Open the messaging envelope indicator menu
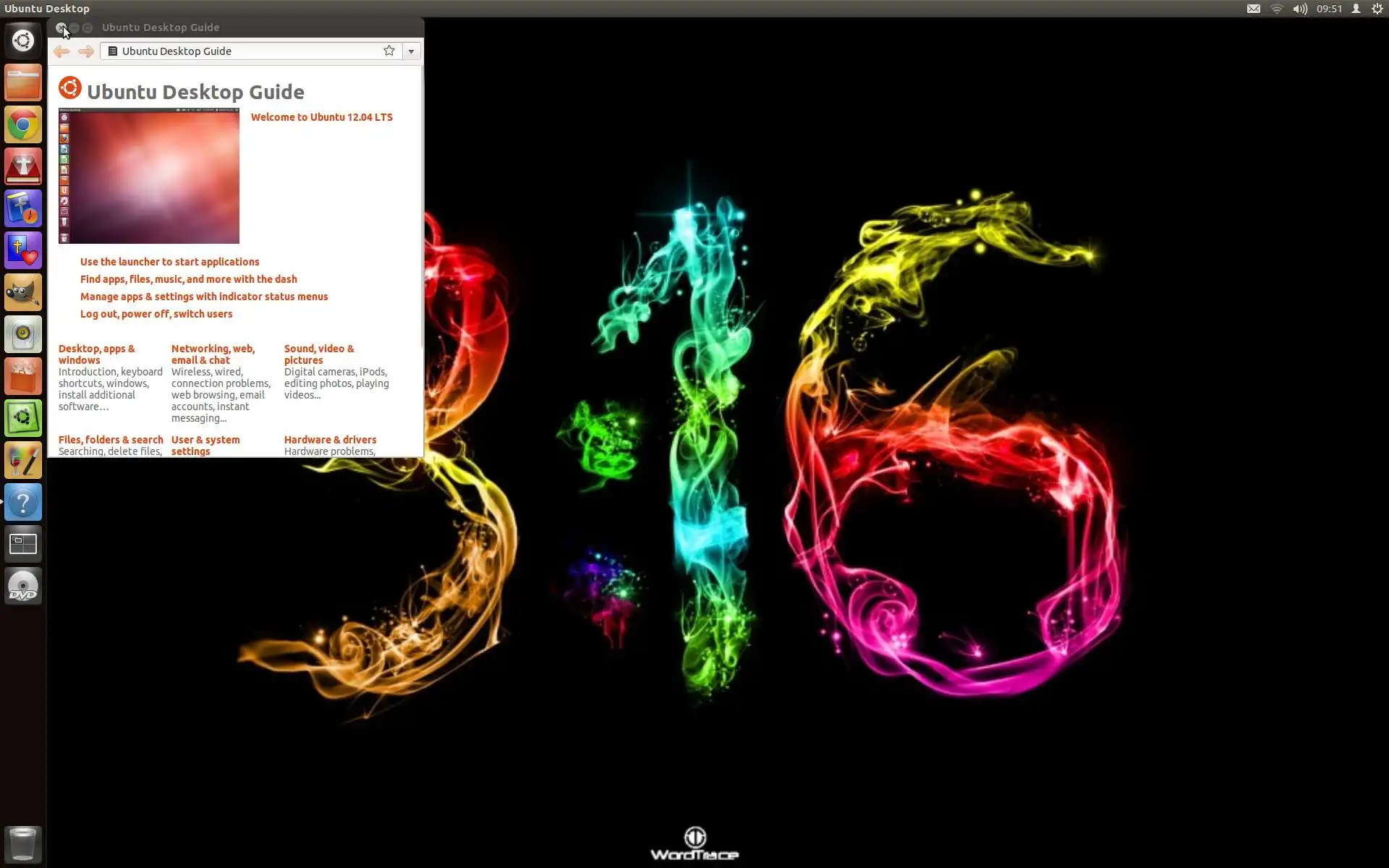 (1254, 9)
